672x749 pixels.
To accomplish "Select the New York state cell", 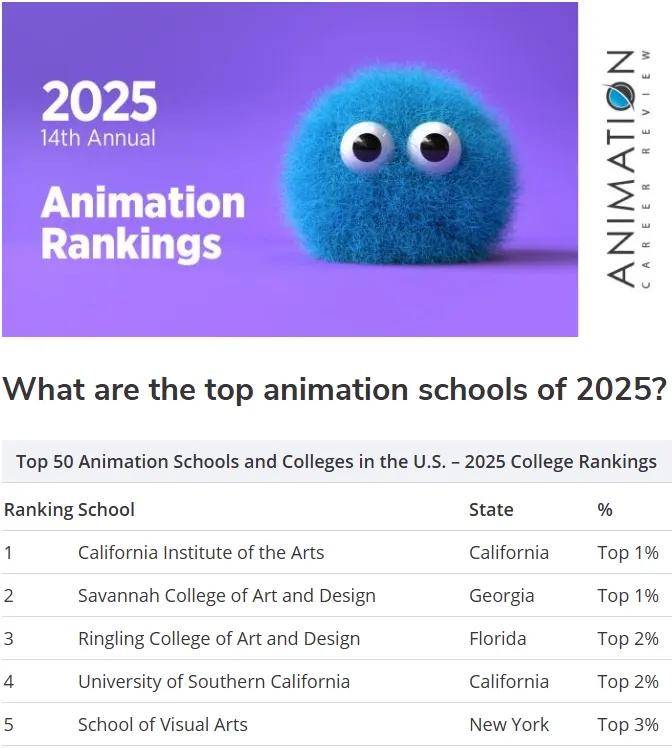I will coord(507,724).
